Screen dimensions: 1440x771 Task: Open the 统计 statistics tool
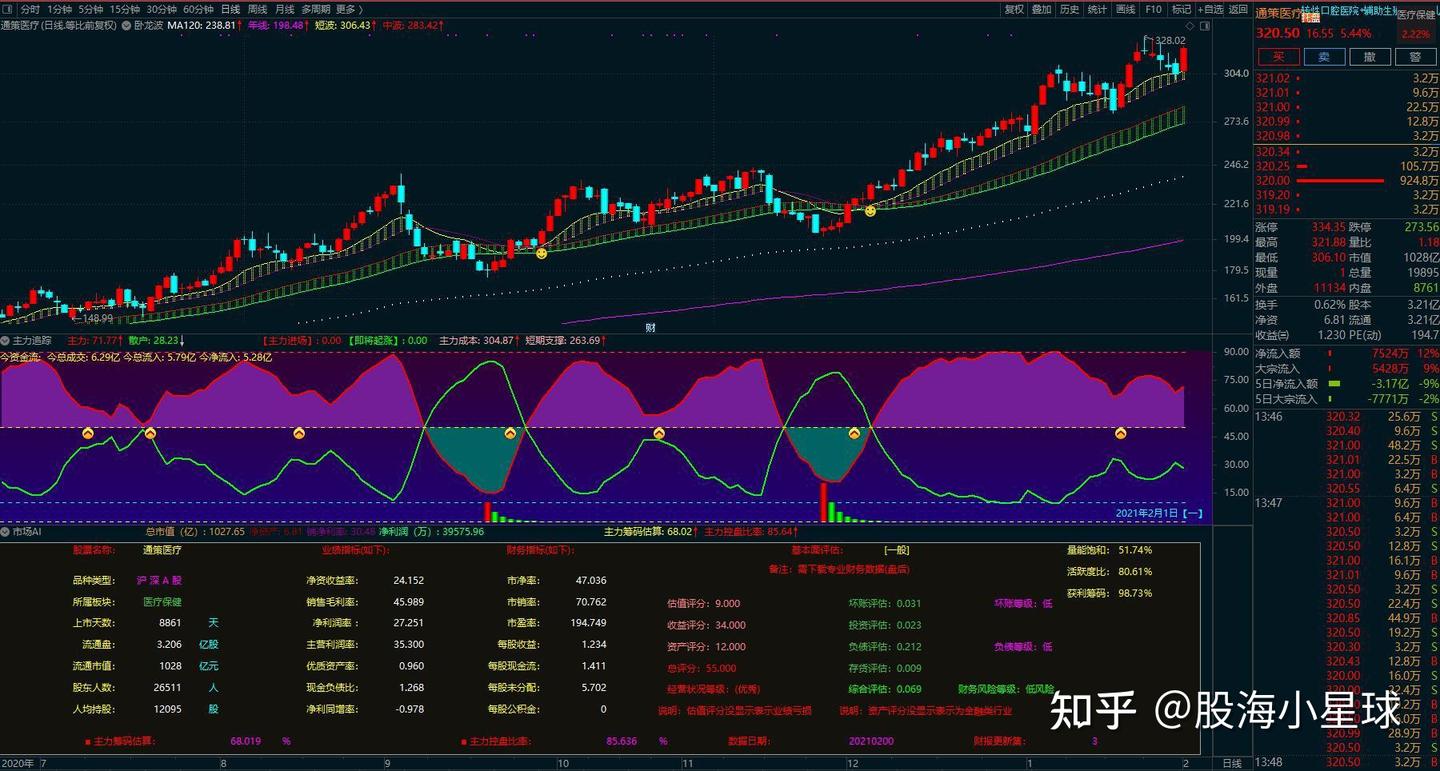[1097, 9]
